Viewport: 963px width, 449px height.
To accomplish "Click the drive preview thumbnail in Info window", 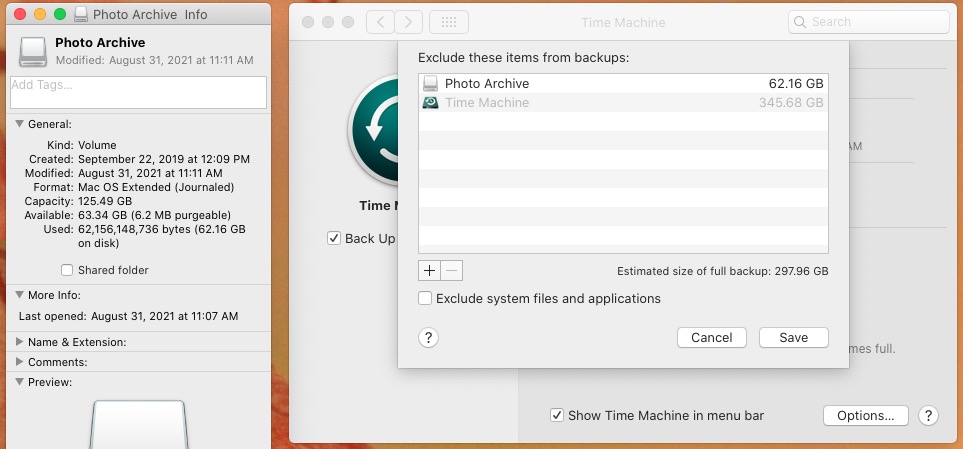I will coord(139,424).
